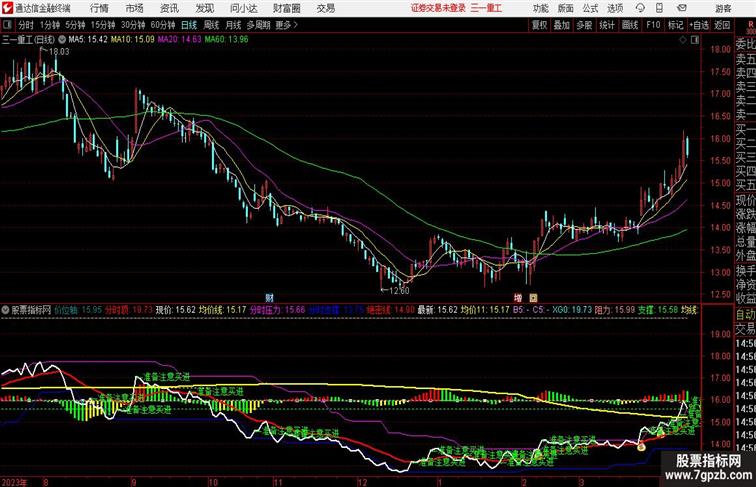
Task: Open the 财富圈 menu
Action: [x=286, y=8]
